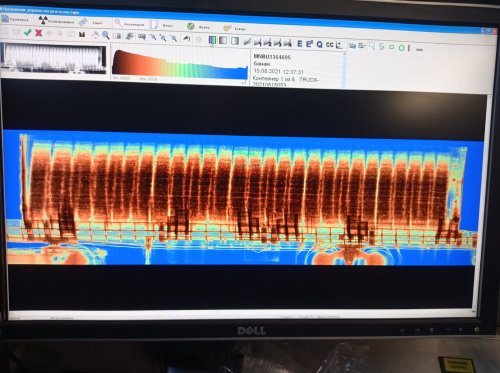Open the tab with the document-pencil icon
The width and height of the screenshot is (500, 373).
coord(162,25)
